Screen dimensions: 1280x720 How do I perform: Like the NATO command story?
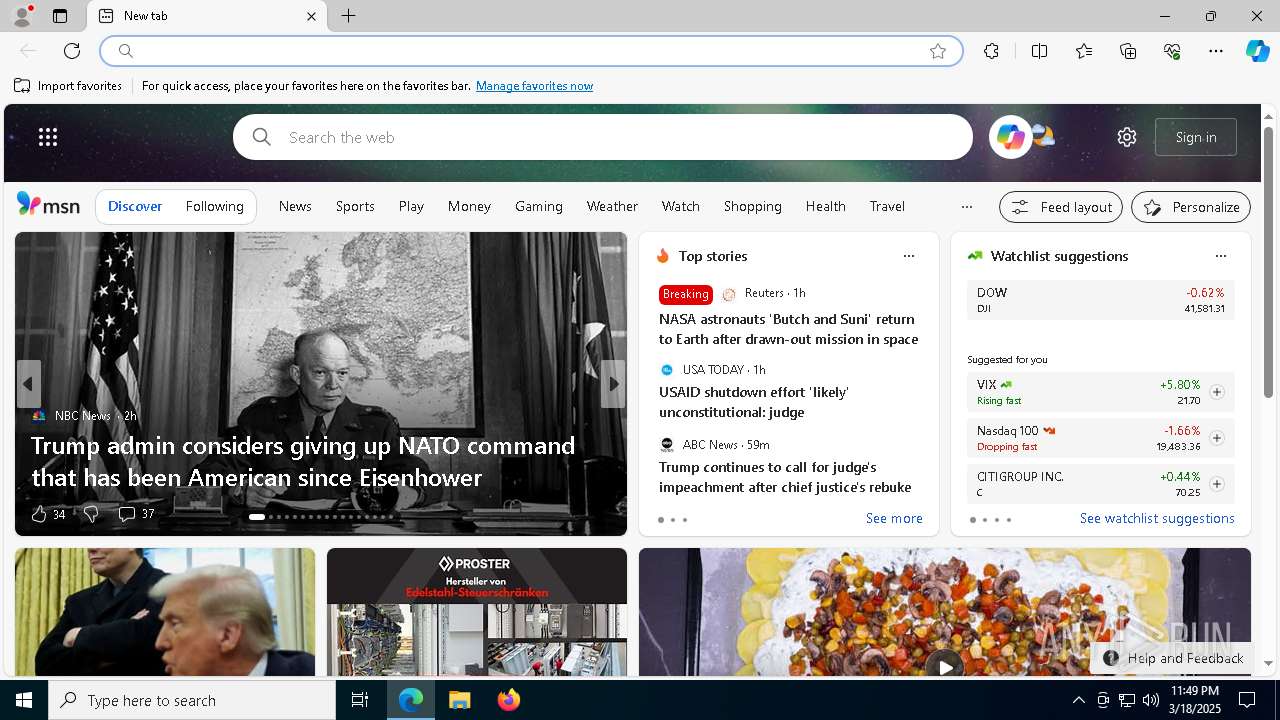point(39,514)
